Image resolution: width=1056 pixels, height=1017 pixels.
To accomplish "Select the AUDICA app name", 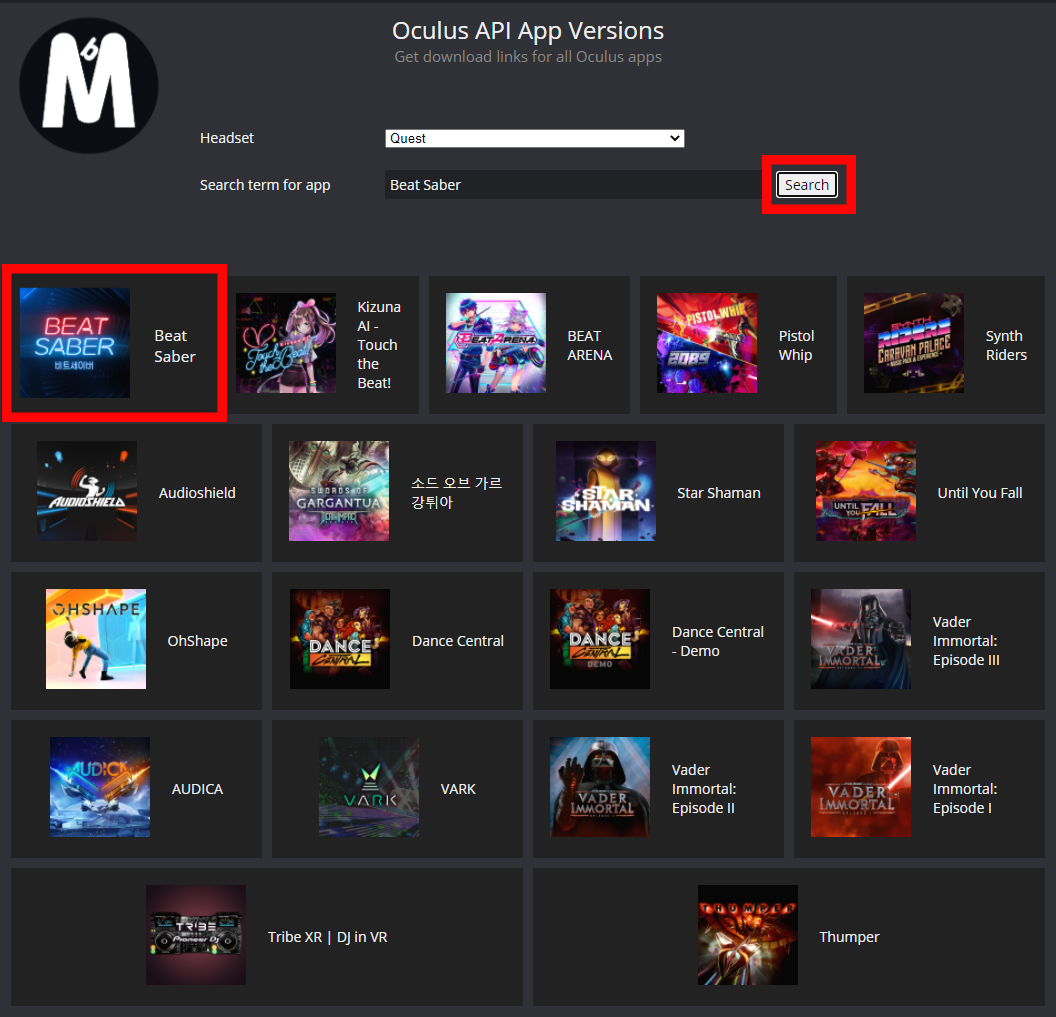I will (x=197, y=789).
